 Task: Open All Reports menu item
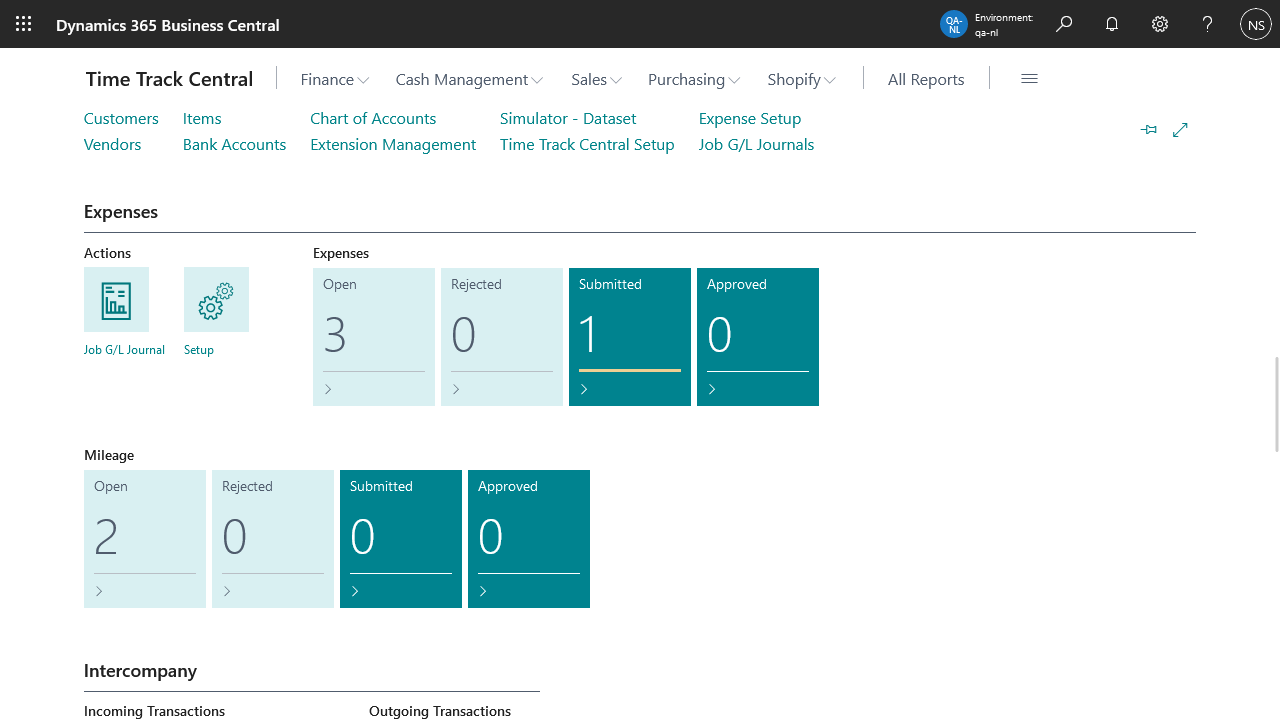(926, 80)
